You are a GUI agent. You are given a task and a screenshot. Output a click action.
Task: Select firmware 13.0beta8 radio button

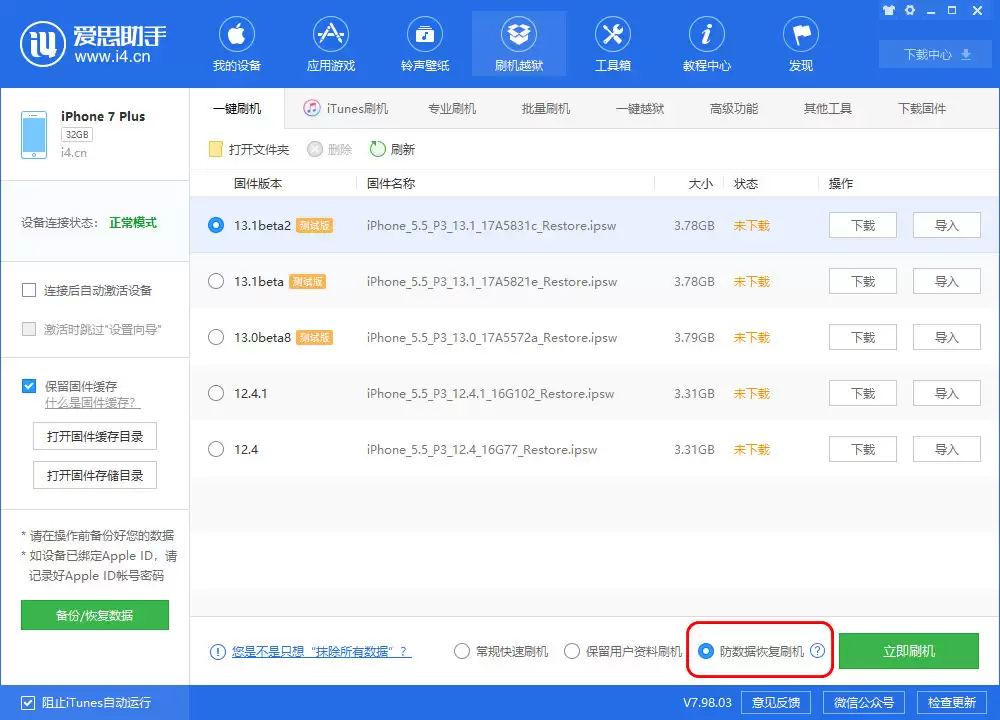coord(216,337)
